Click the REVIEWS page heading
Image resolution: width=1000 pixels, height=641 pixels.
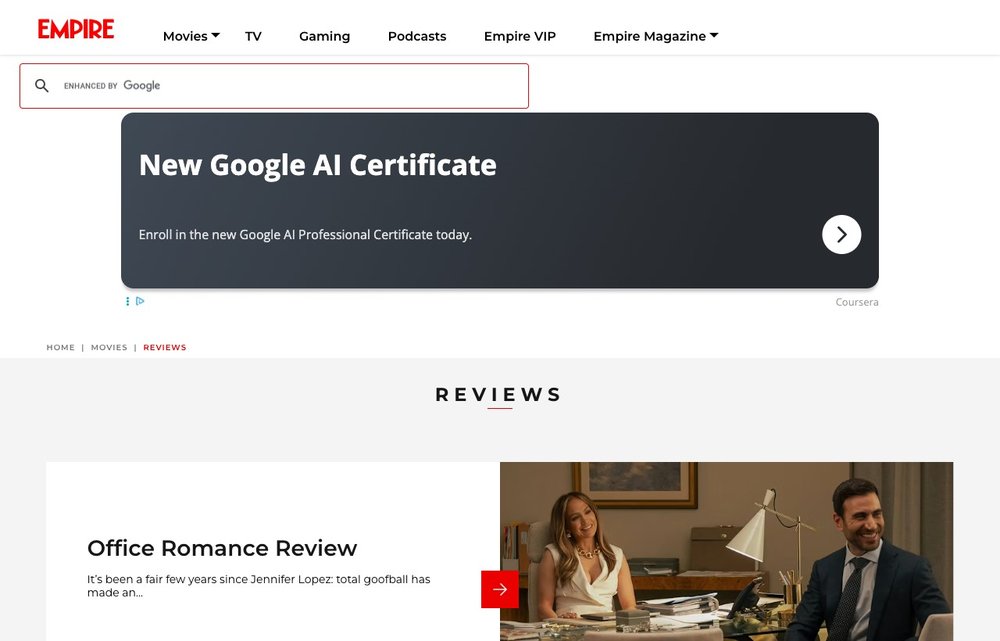[x=499, y=395]
